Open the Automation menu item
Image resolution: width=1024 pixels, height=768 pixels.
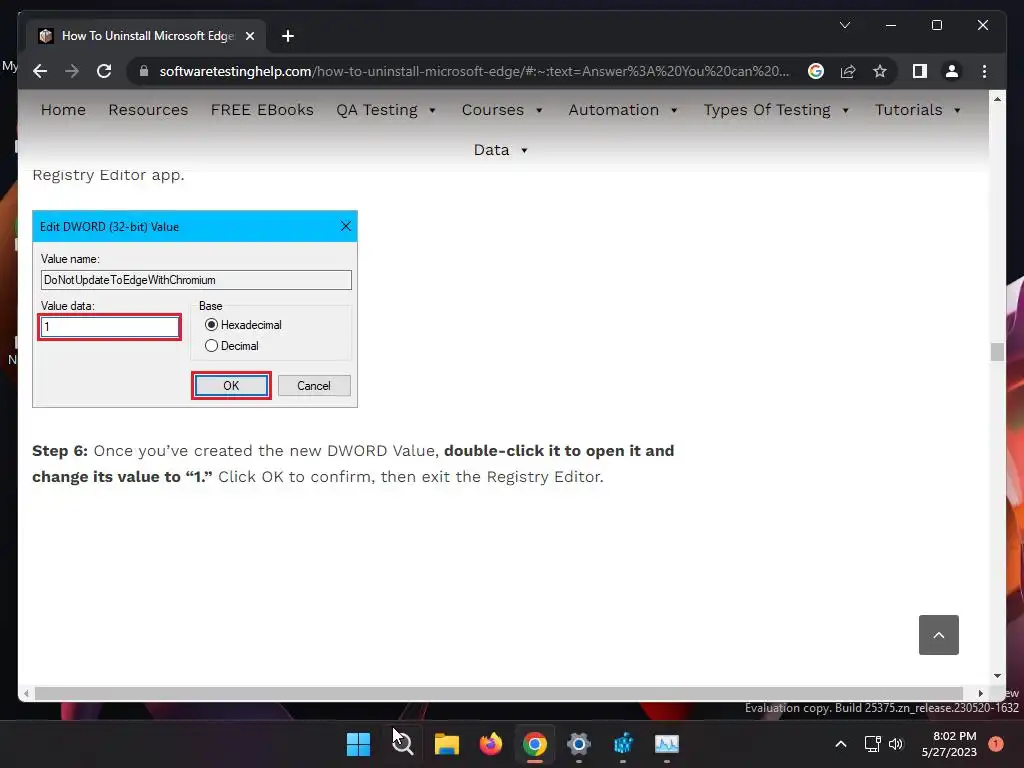pyautogui.click(x=613, y=110)
